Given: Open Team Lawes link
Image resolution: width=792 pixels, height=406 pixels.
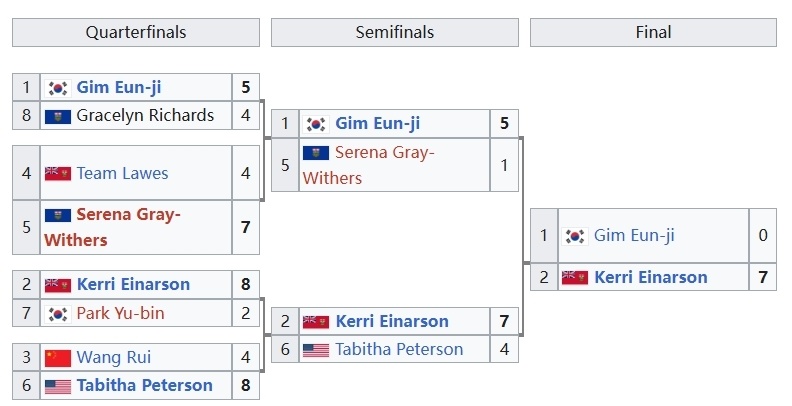Looking at the screenshot, I should (x=122, y=174).
